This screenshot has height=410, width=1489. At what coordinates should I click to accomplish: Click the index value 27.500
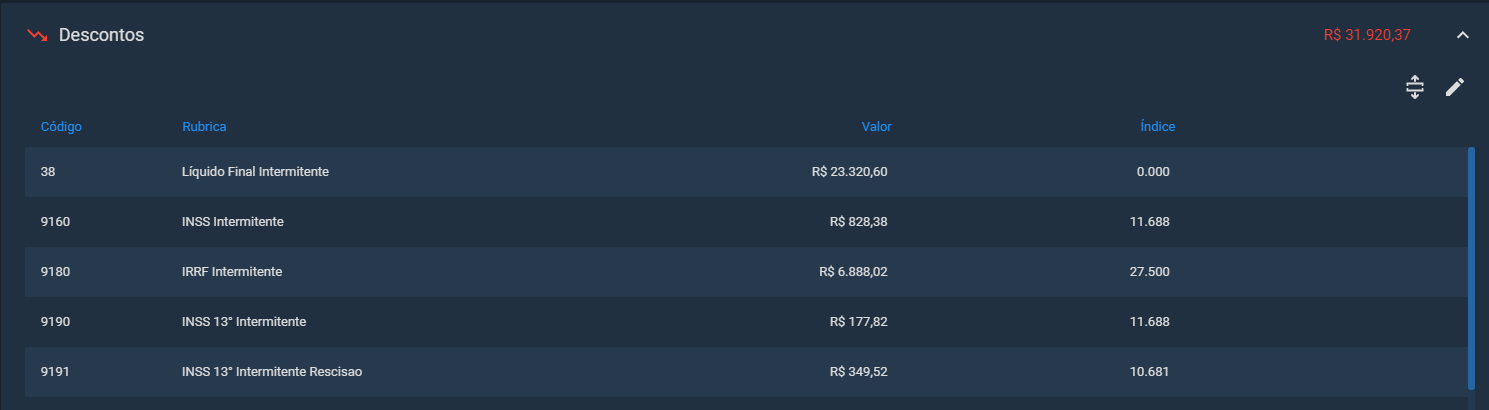coord(1150,272)
